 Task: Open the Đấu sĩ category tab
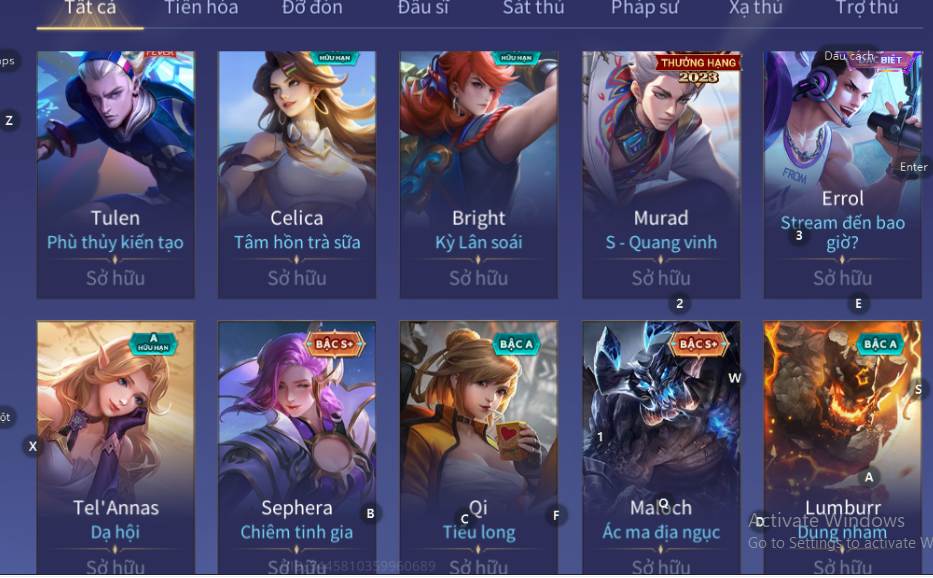click(423, 8)
